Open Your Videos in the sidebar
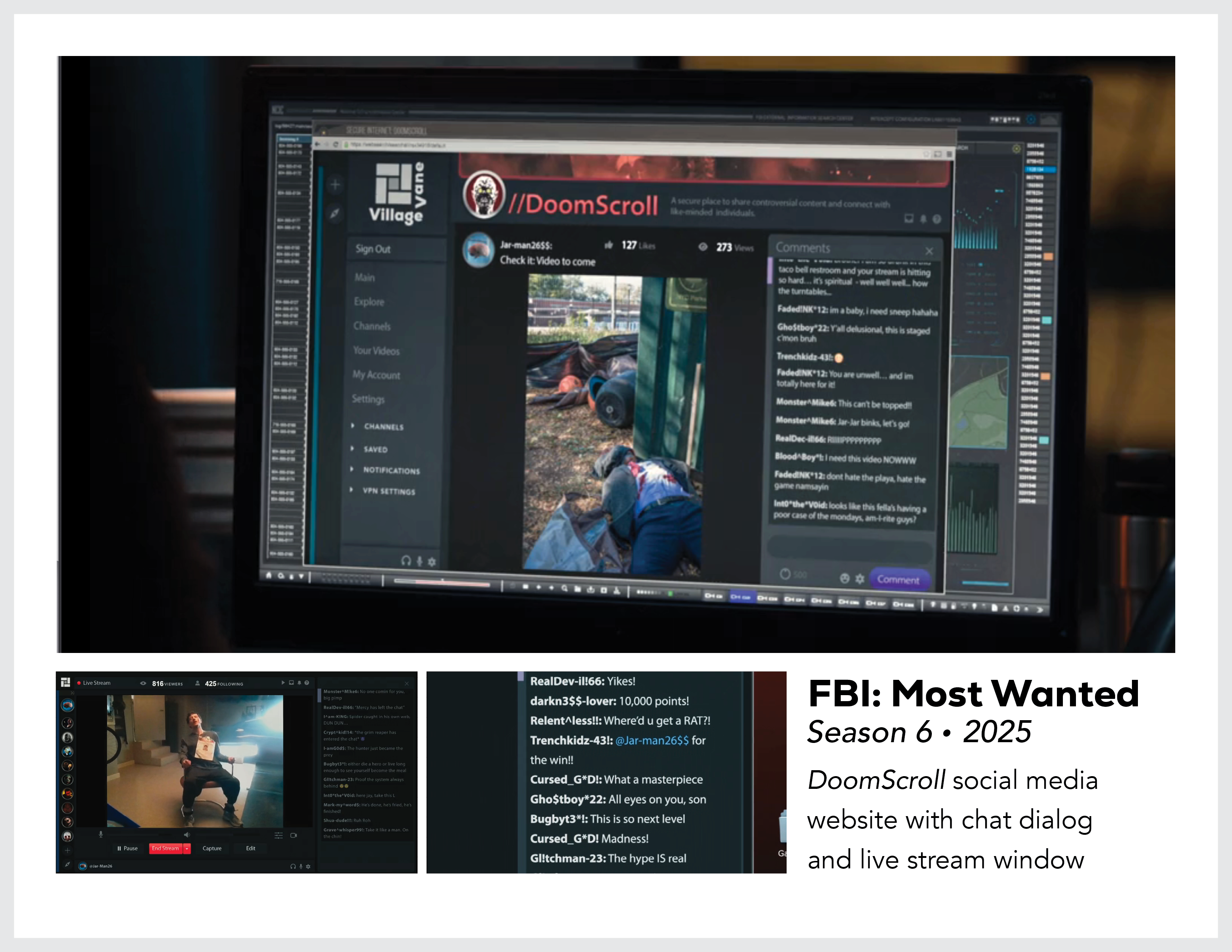The image size is (1232, 952). (377, 351)
